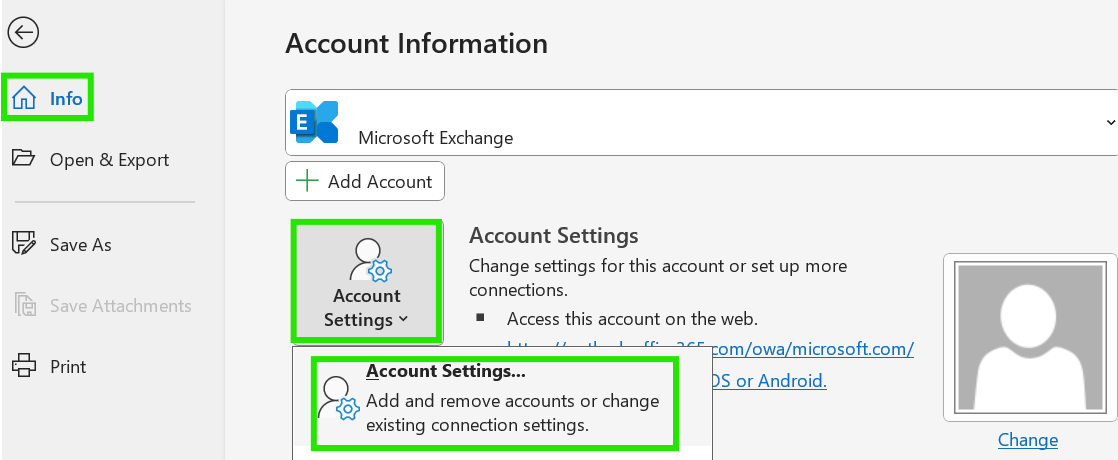The image size is (1118, 460).
Task: Choose Print from the sidebar
Action: click(x=49, y=367)
